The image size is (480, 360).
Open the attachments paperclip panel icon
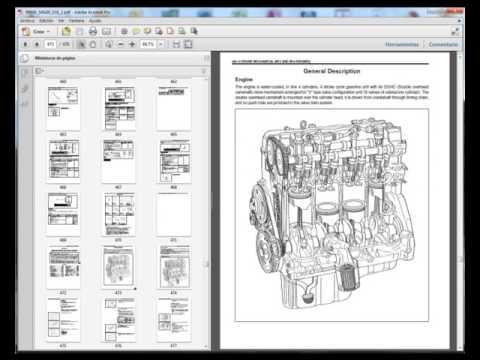(x=25, y=89)
